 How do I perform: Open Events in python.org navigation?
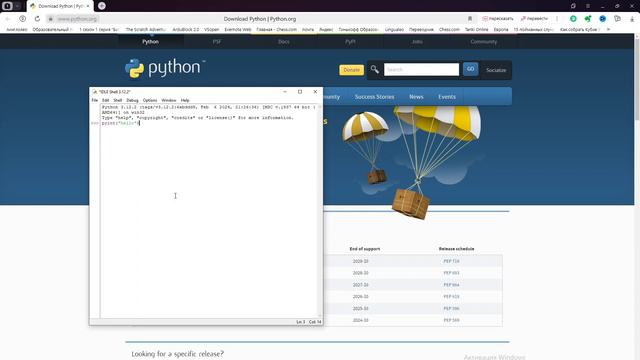pos(447,97)
